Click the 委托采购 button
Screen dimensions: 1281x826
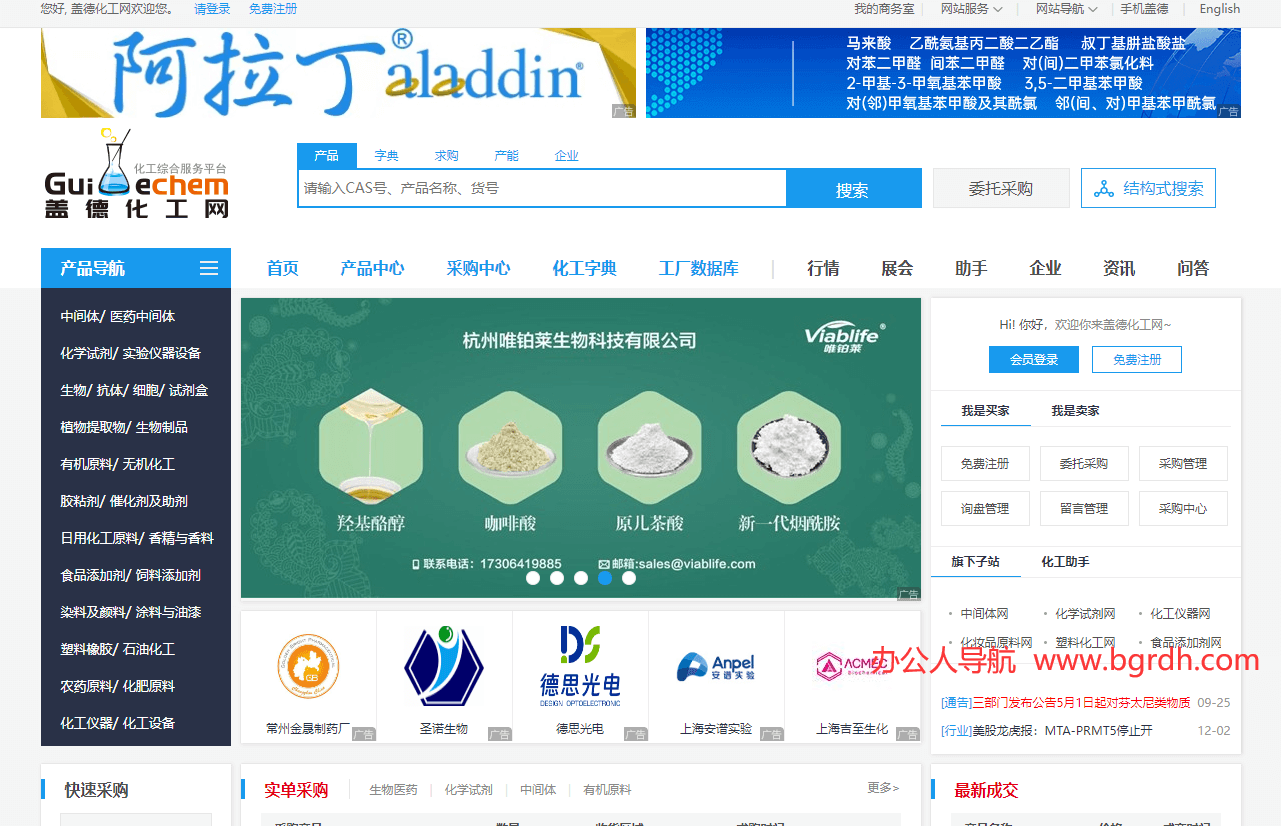[1001, 188]
